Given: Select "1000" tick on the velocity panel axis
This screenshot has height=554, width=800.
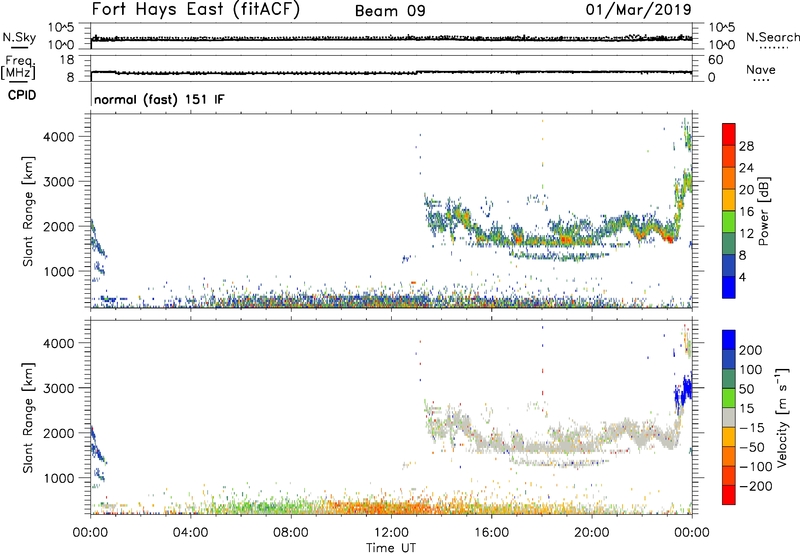Looking at the screenshot, I should pos(59,478).
